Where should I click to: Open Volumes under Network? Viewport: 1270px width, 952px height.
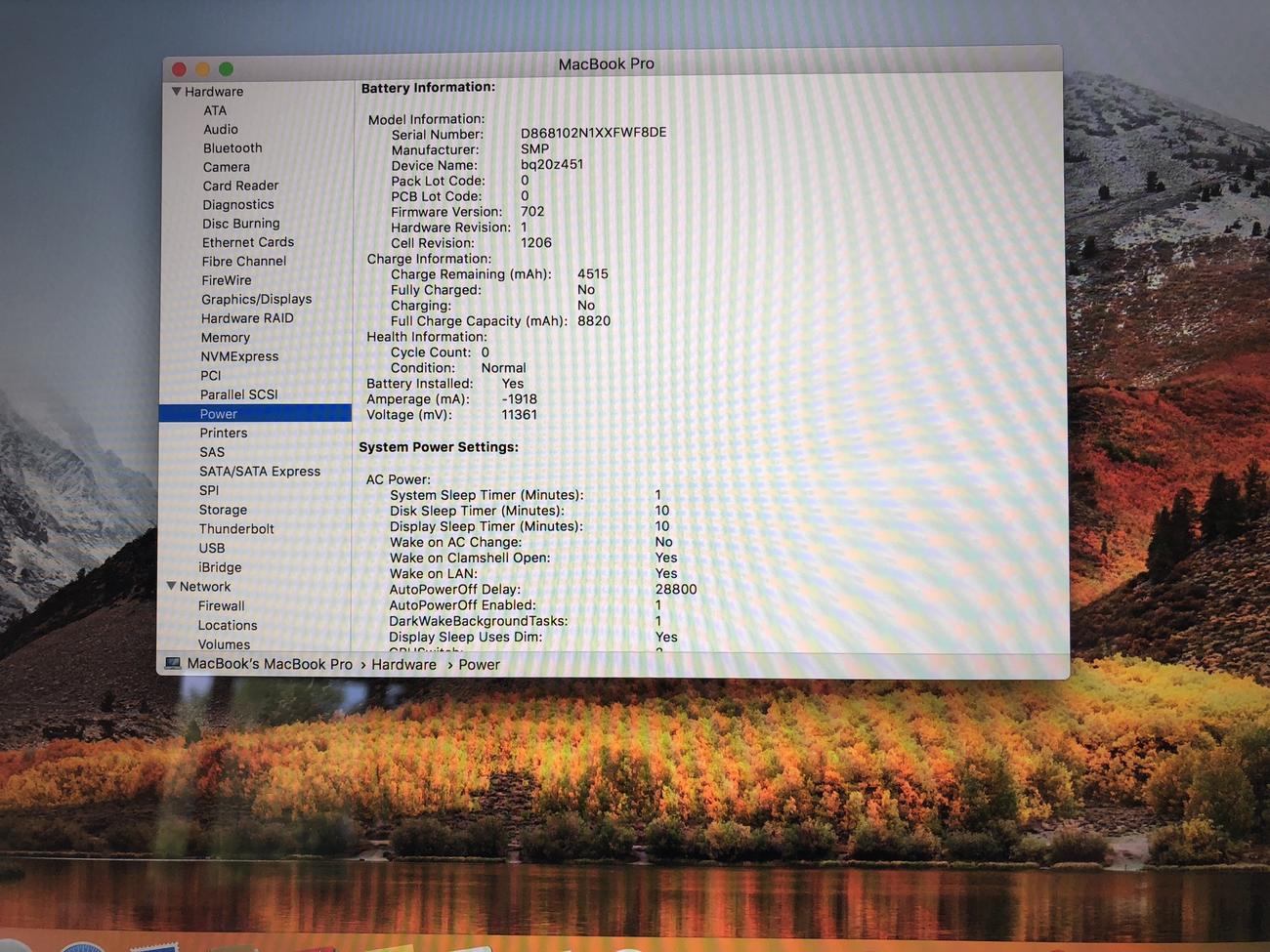(224, 644)
